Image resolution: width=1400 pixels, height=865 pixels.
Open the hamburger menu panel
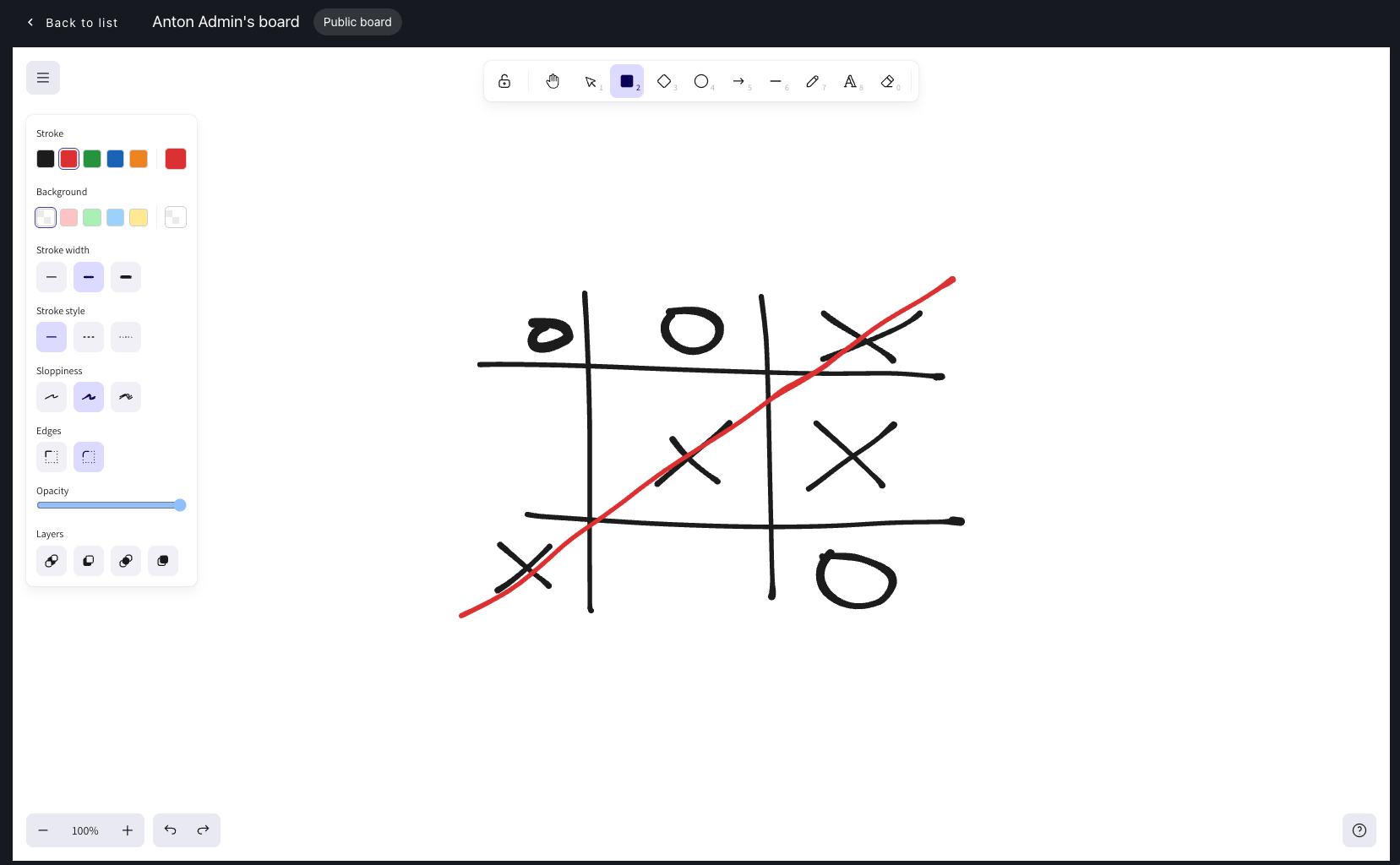[43, 77]
